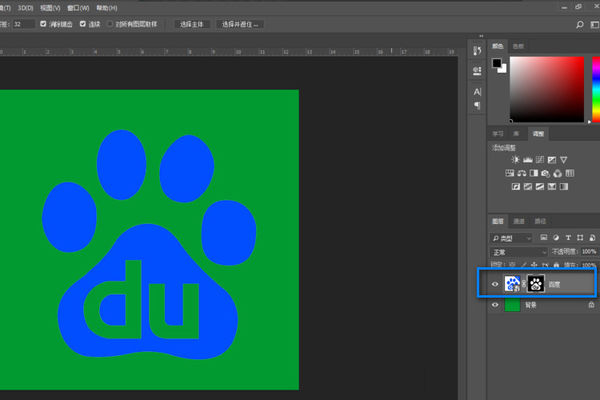
Task: Lock transparent pixels in Layers panel
Action: pos(512,264)
